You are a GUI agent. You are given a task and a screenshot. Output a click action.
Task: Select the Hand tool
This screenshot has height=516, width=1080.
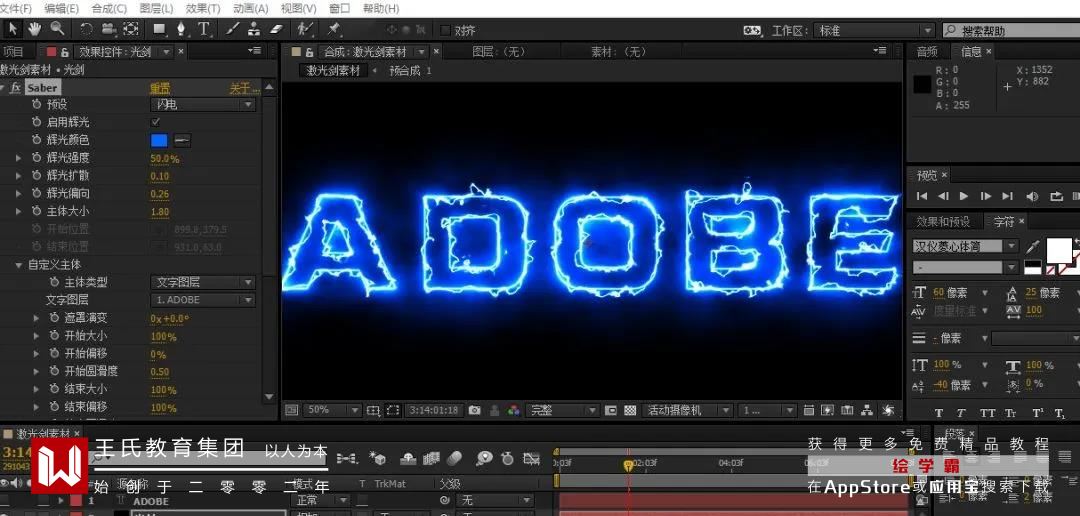pos(34,29)
